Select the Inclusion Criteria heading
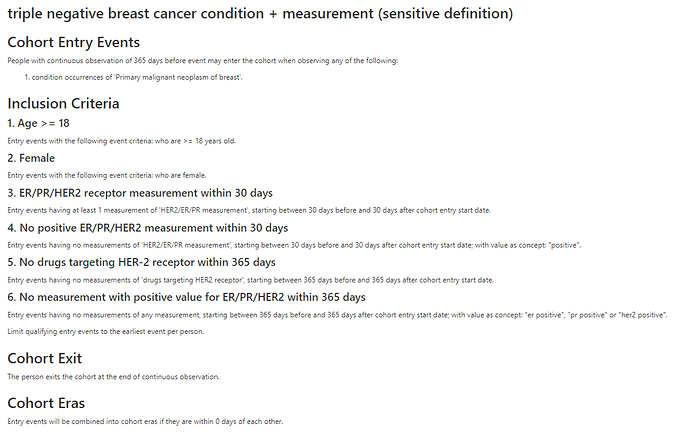Viewport: 690px width, 435px height. tap(63, 103)
